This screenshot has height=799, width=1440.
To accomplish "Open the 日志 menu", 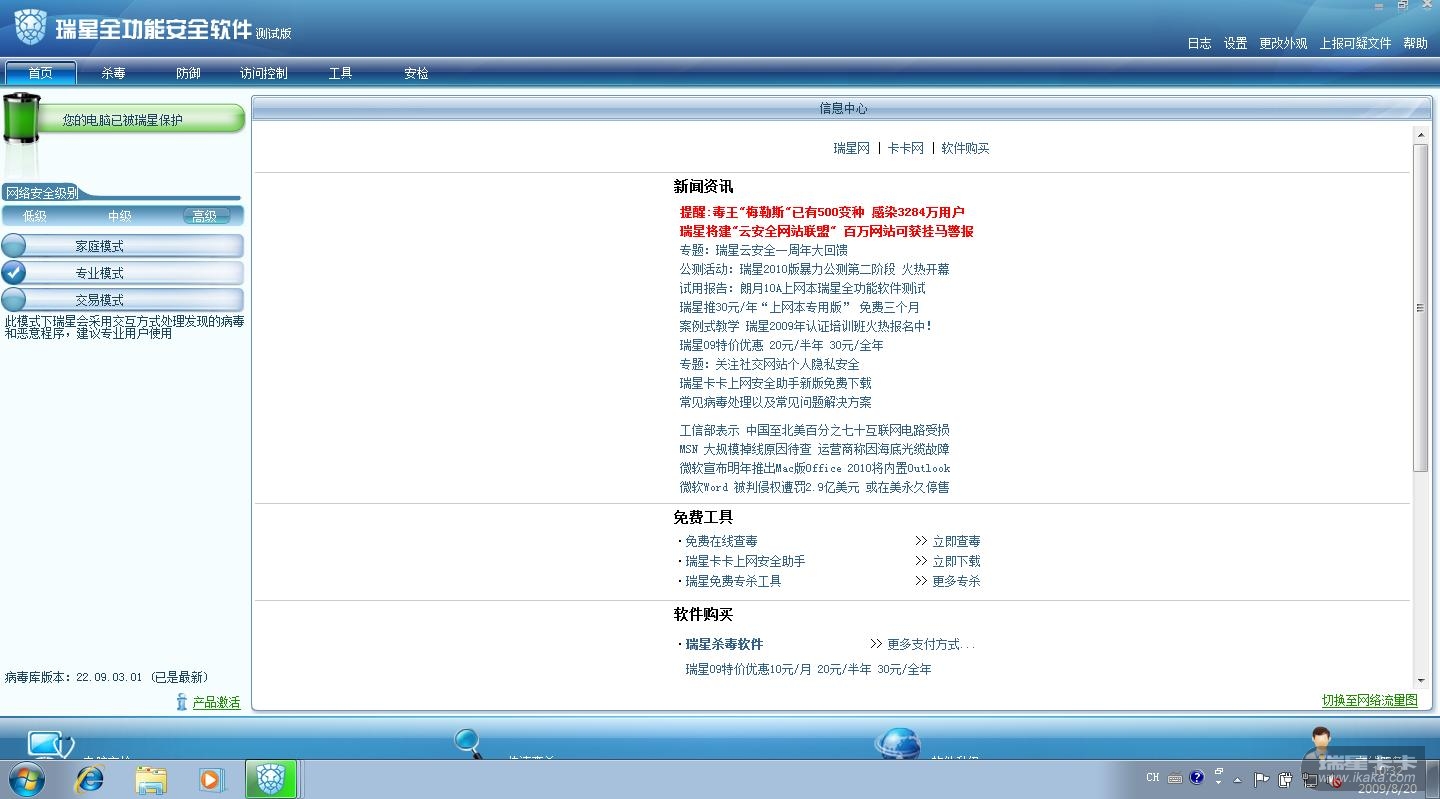I will [1199, 44].
